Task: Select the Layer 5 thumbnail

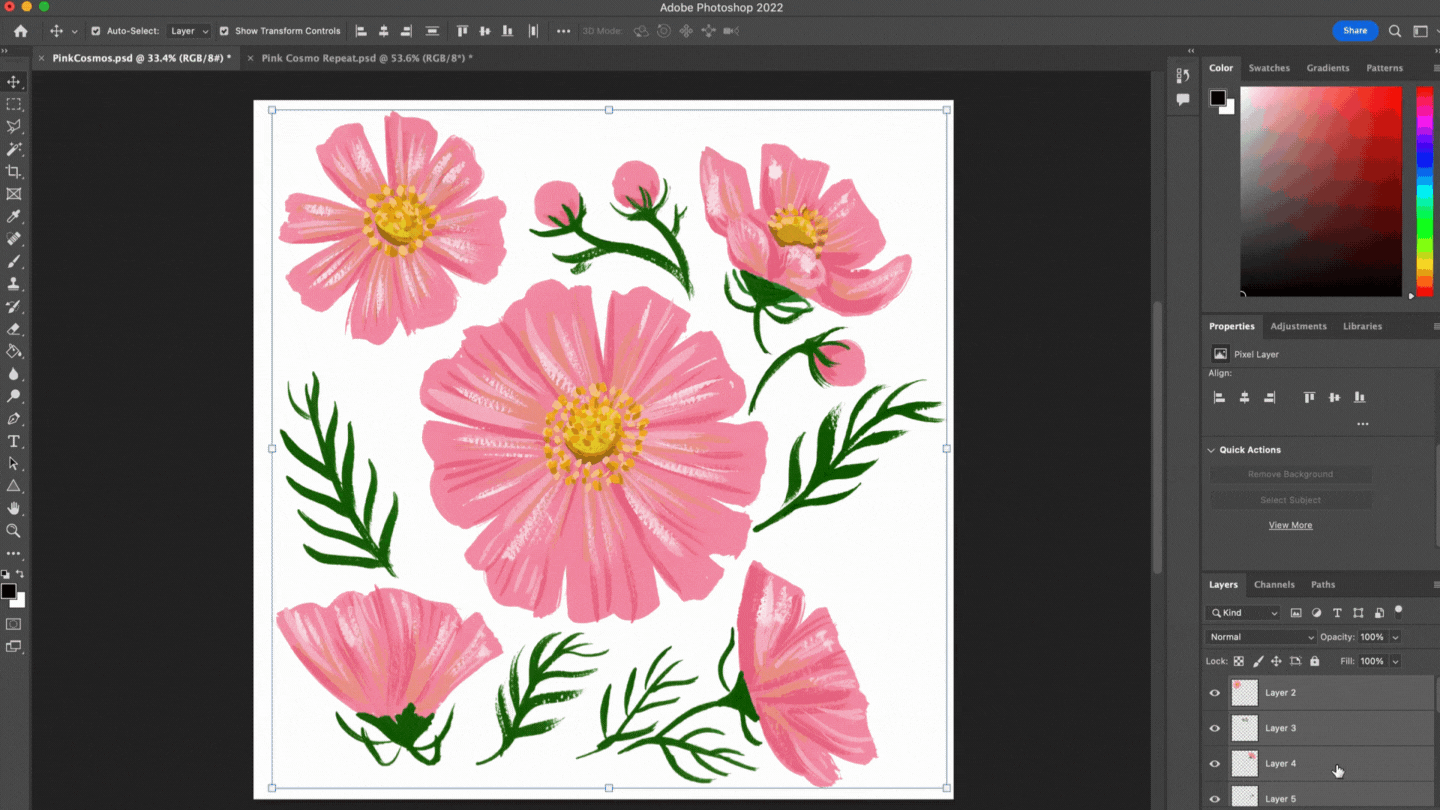Action: point(1244,796)
